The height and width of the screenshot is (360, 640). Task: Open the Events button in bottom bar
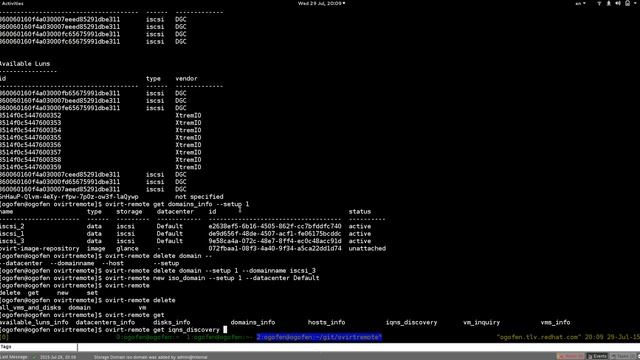point(597,356)
